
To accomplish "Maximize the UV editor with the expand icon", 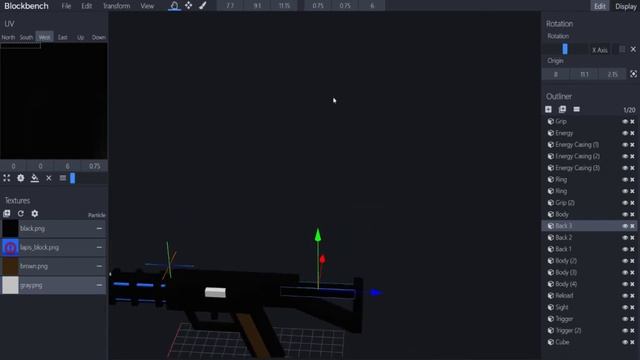I will pyautogui.click(x=7, y=178).
